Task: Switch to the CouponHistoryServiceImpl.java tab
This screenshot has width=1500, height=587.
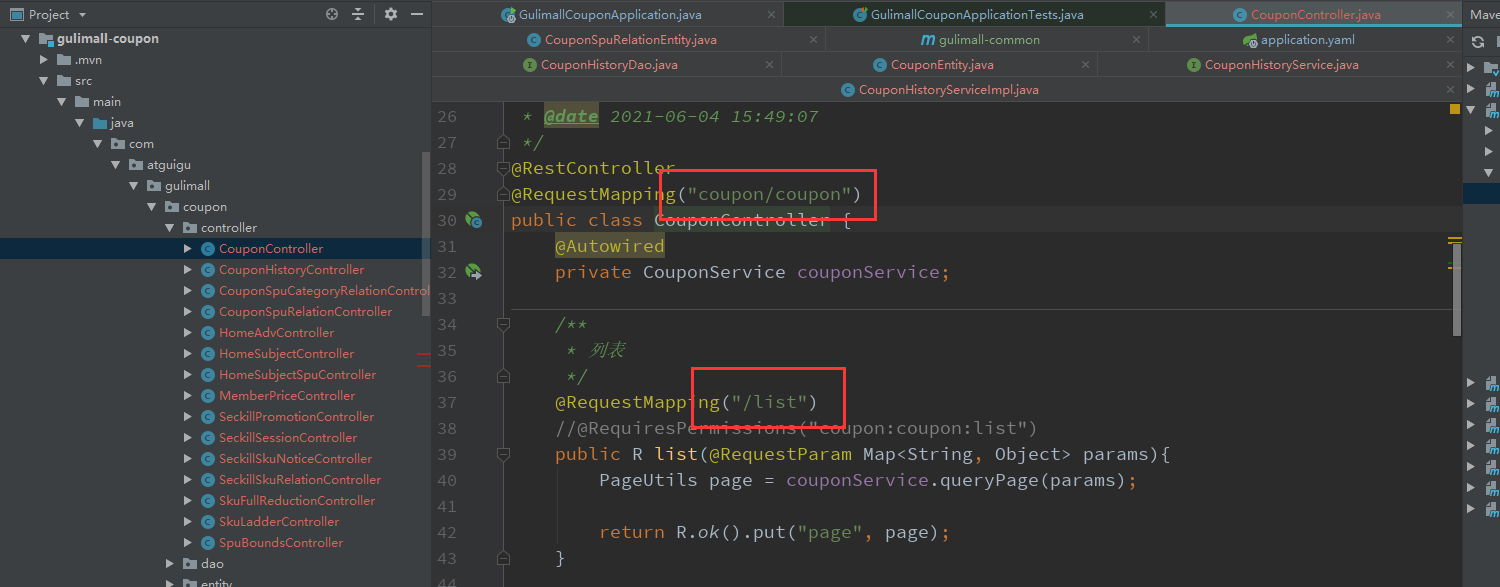Action: (x=948, y=90)
